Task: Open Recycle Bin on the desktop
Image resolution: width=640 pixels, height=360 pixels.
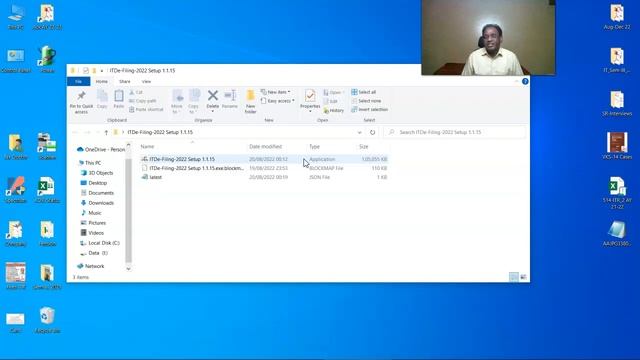Action: [47, 320]
